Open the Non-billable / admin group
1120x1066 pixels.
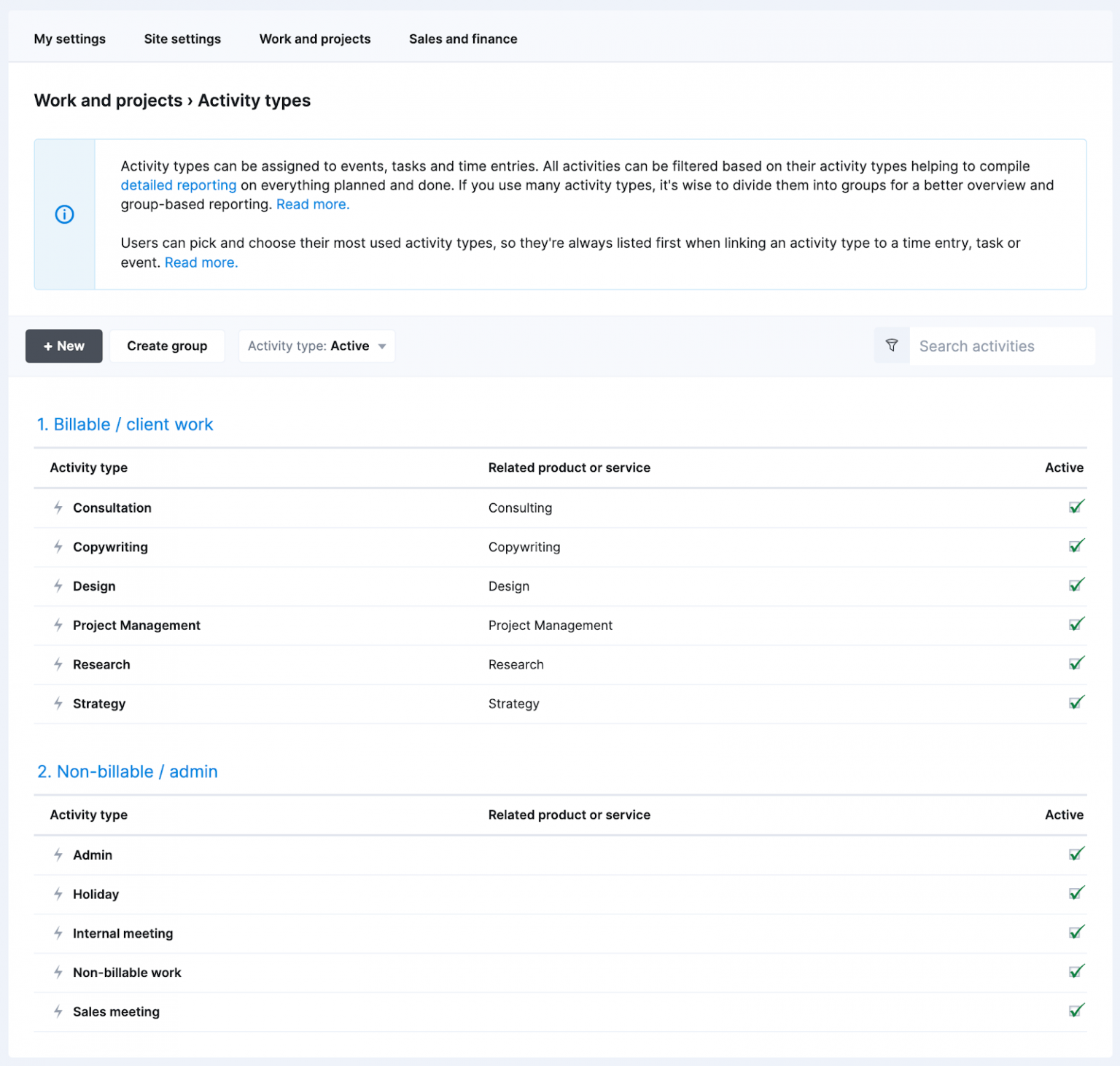128,771
